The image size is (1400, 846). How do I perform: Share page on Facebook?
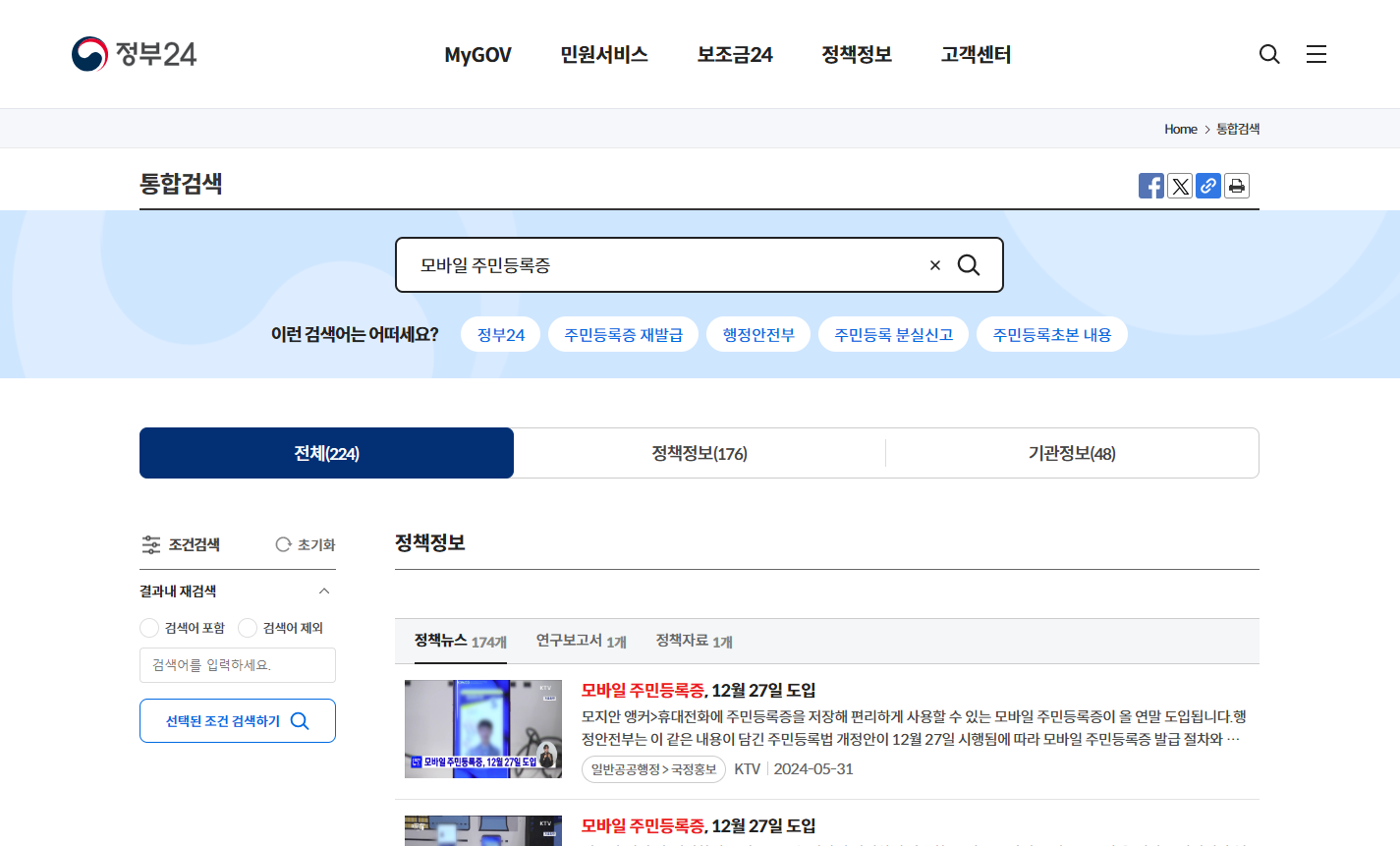click(x=1151, y=186)
